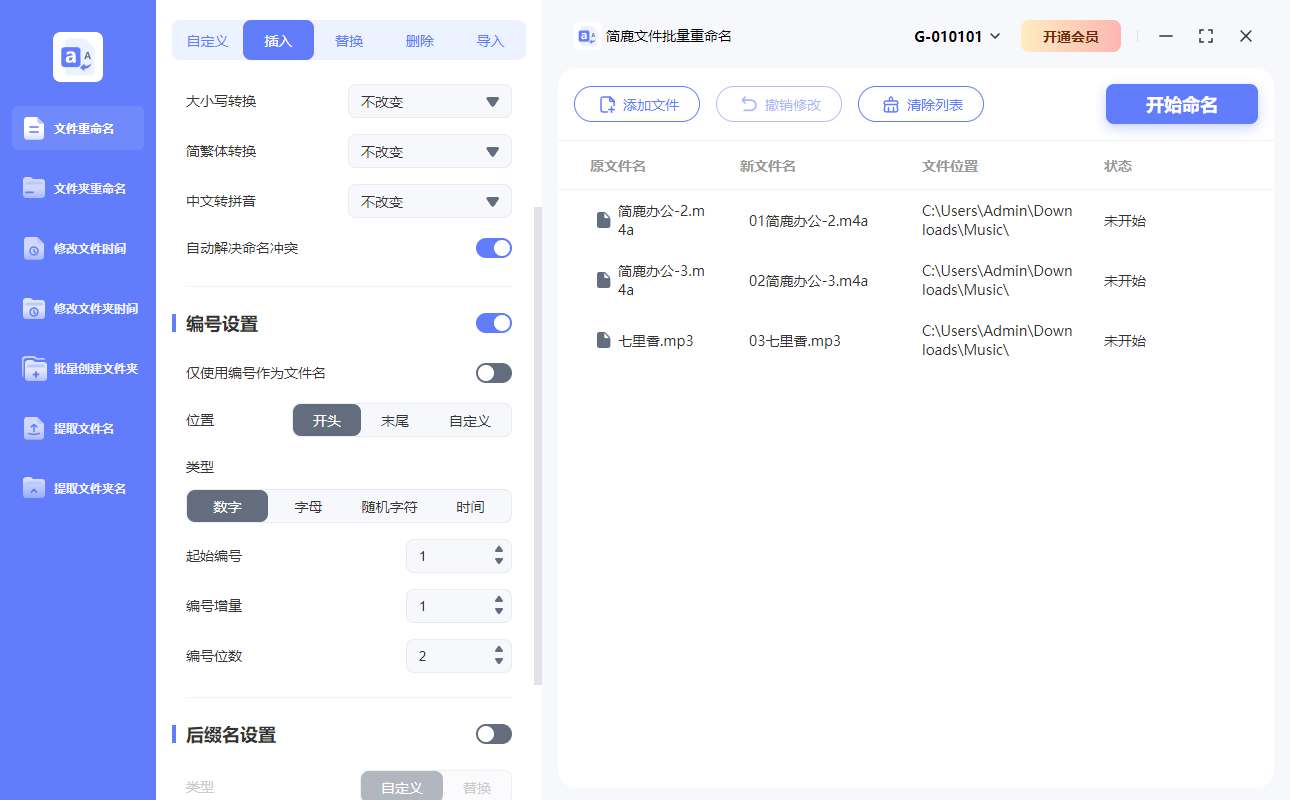Open 修改文件夹时间 tool
Screen dimensions: 1290x800
77,308
